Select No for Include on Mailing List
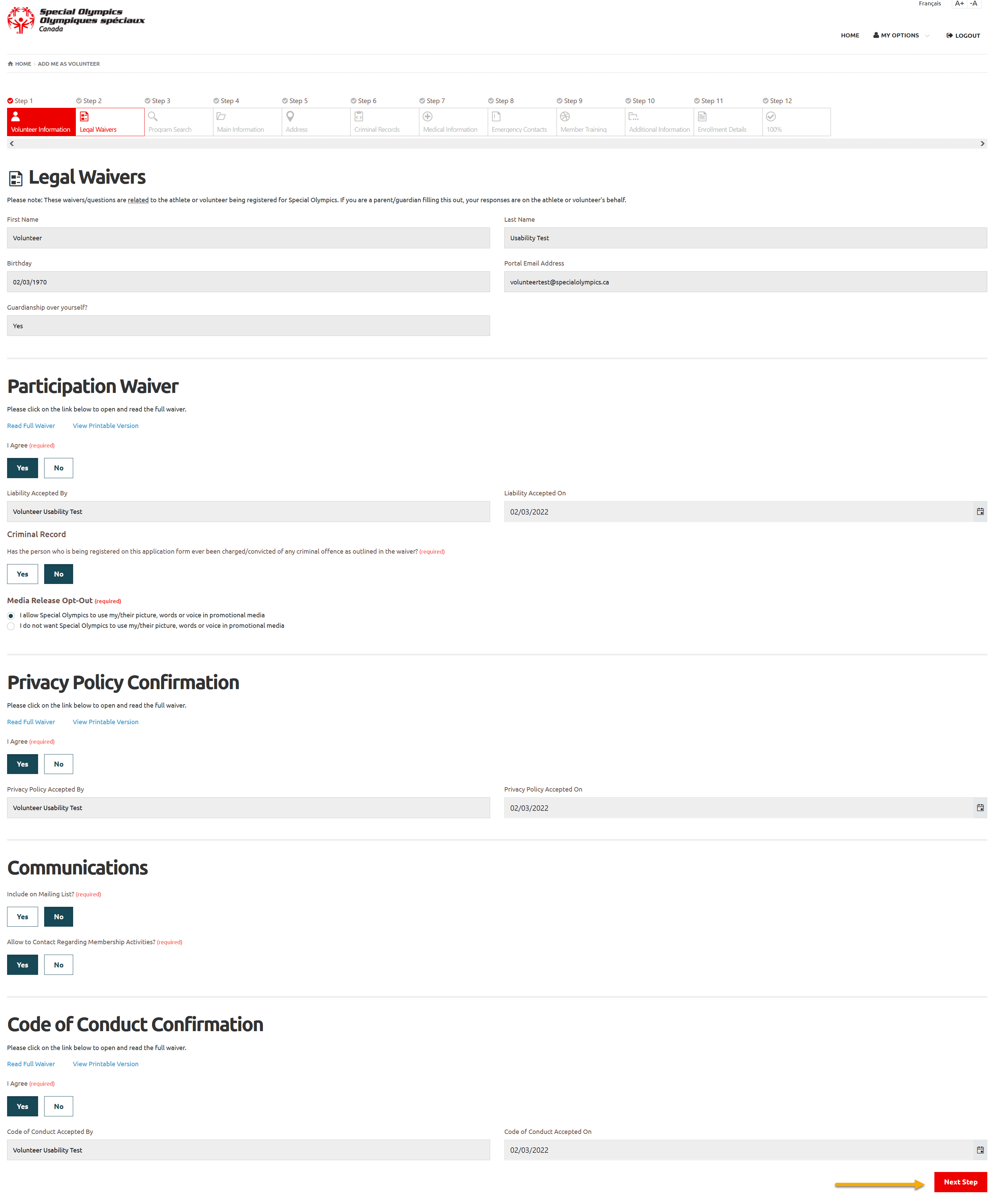Screen dimensions: 990x1204 pos(59,917)
